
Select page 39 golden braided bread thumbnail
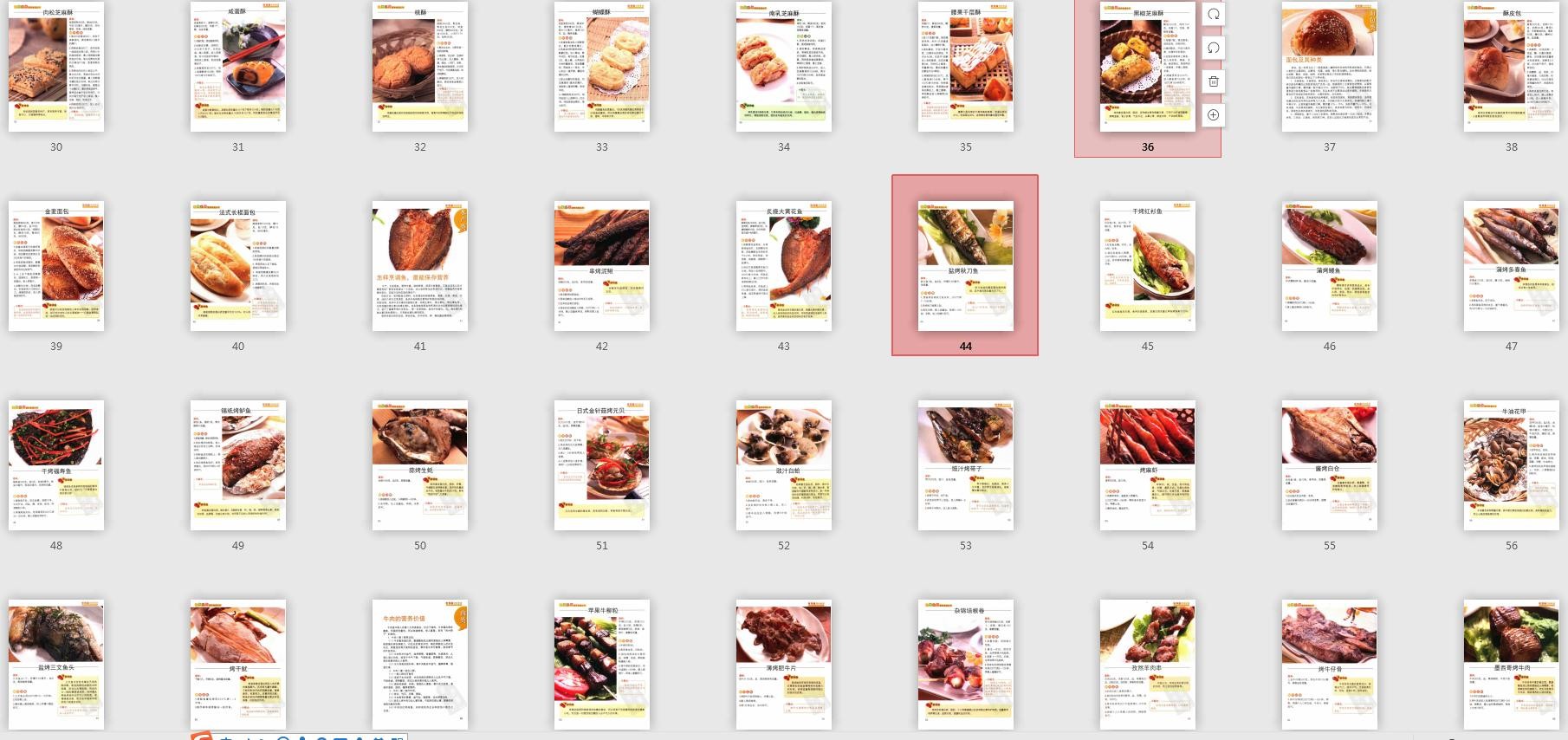click(56, 265)
